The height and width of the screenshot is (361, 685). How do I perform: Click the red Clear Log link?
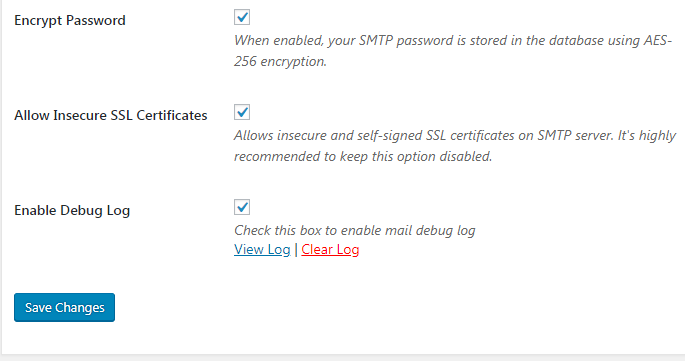pyautogui.click(x=330, y=250)
